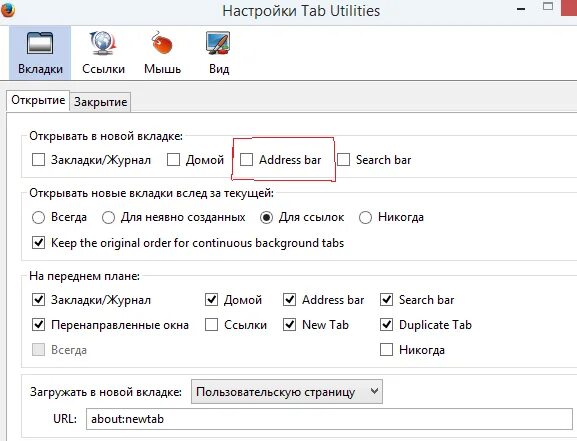This screenshot has height=441, width=577.
Task: Click the URL field with about:newtab
Action: 329,419
